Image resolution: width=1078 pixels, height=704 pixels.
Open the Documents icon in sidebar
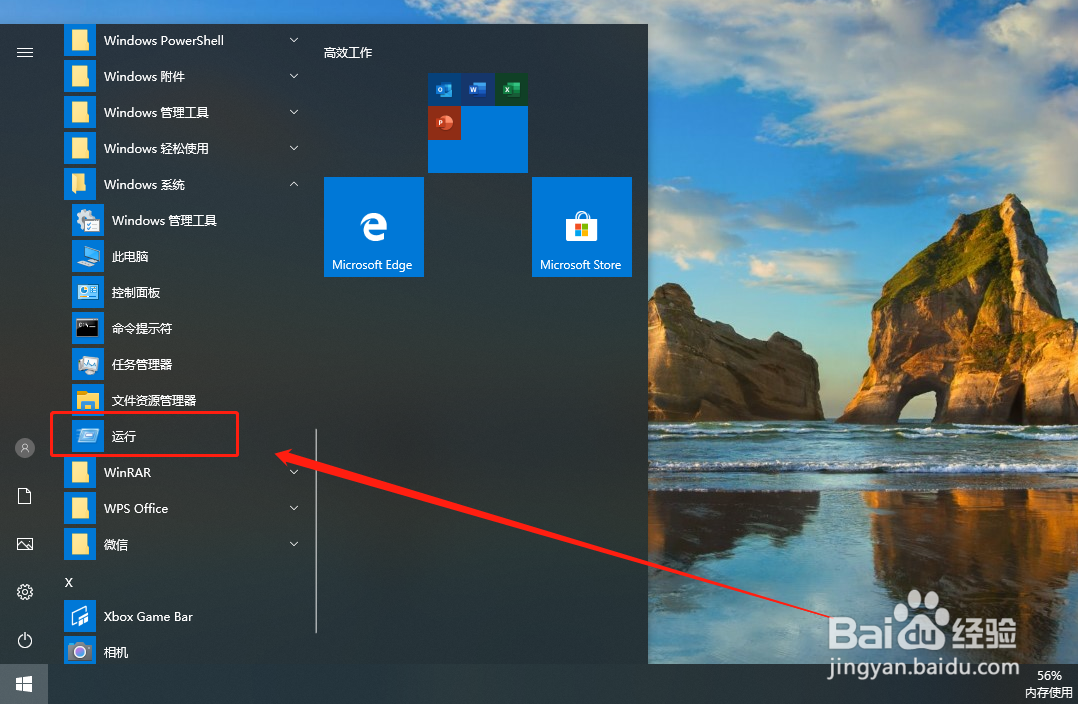(25, 496)
